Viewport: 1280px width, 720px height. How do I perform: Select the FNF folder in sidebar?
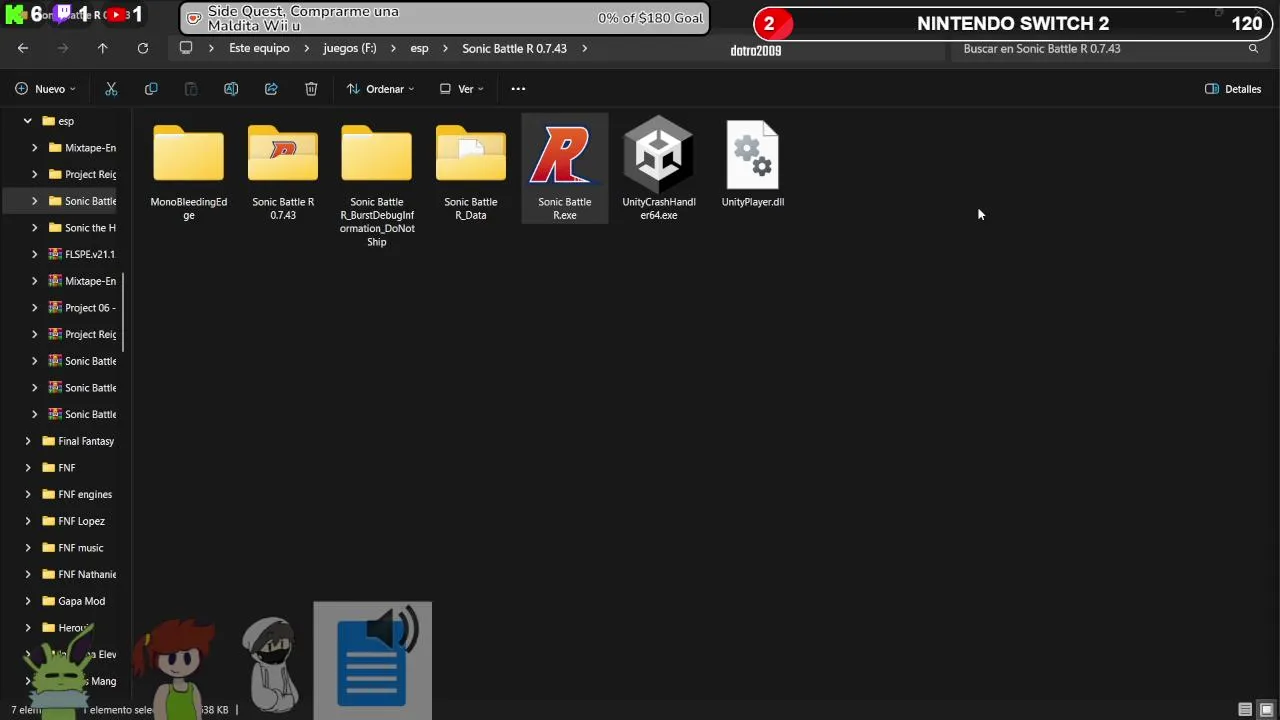58,468
